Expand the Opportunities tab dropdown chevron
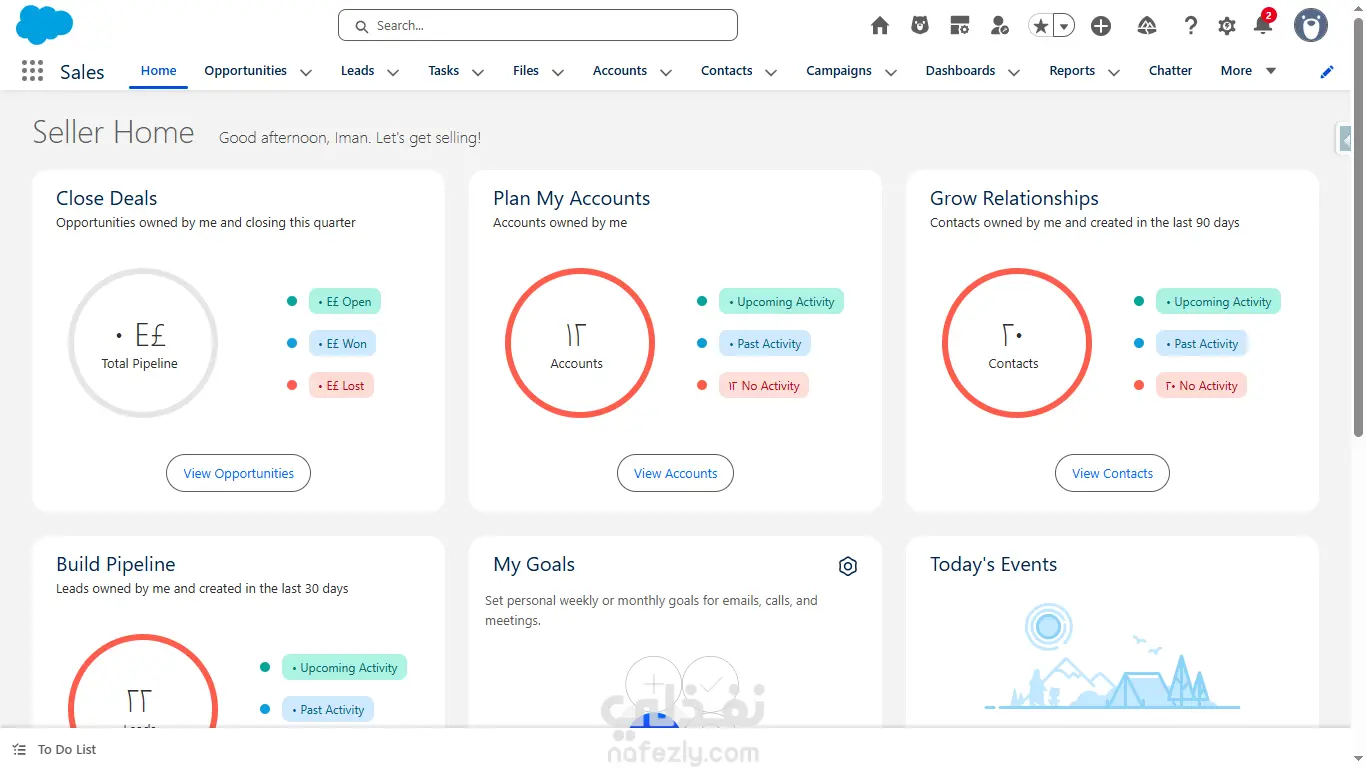 [x=306, y=72]
